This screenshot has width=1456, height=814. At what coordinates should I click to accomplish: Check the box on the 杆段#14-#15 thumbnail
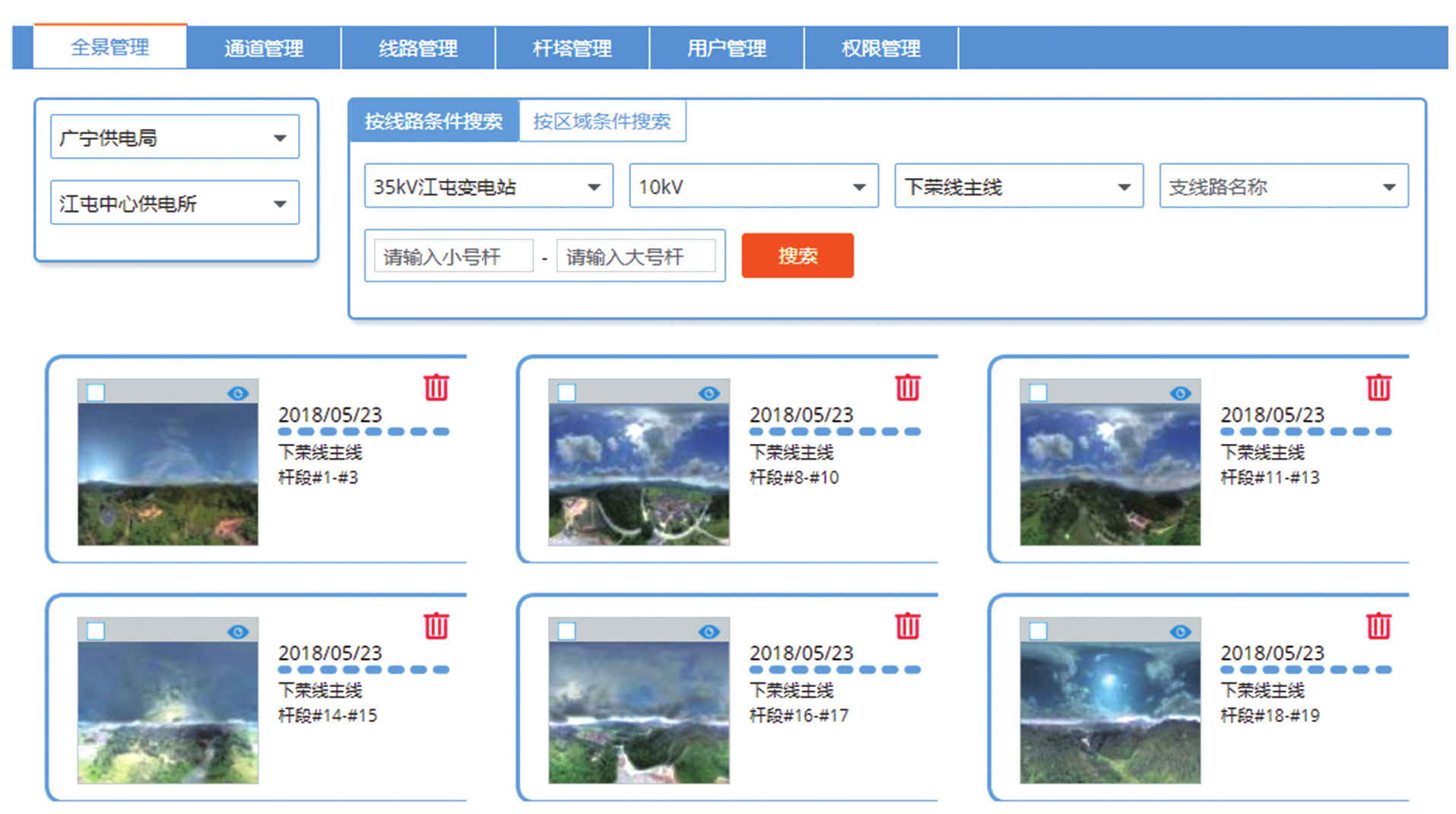[96, 632]
